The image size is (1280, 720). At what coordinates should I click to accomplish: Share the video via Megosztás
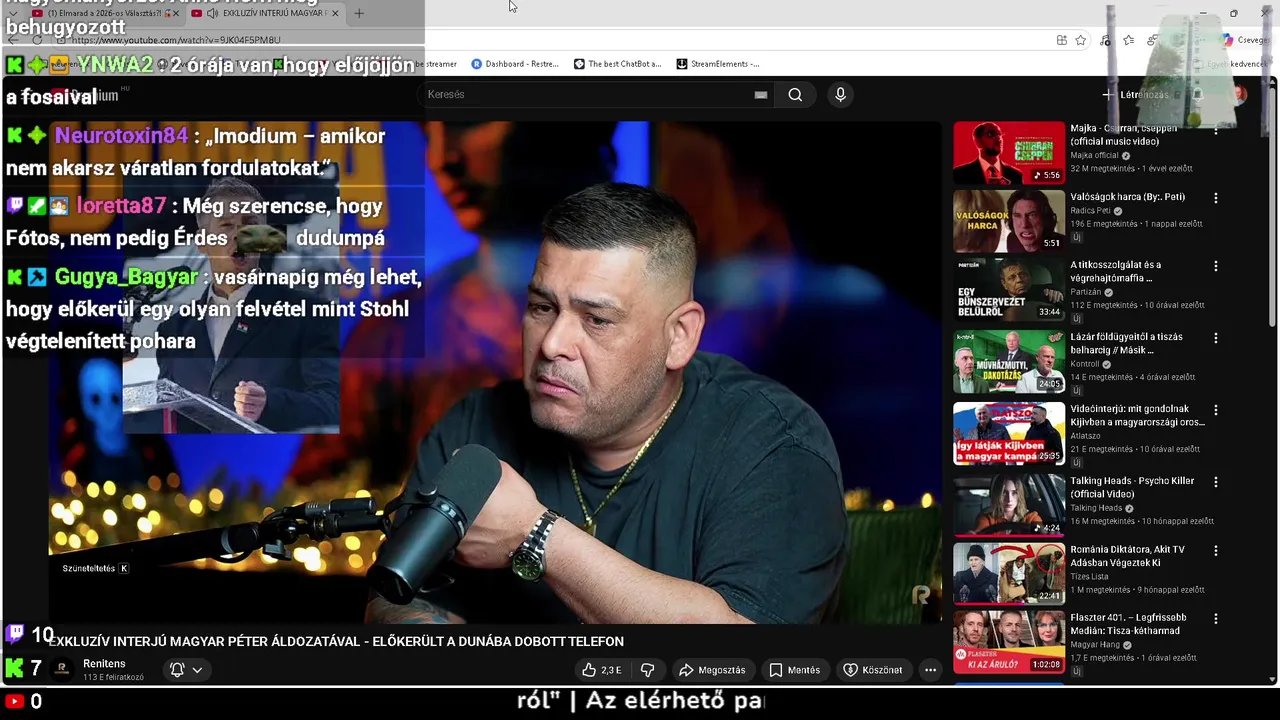(x=712, y=670)
